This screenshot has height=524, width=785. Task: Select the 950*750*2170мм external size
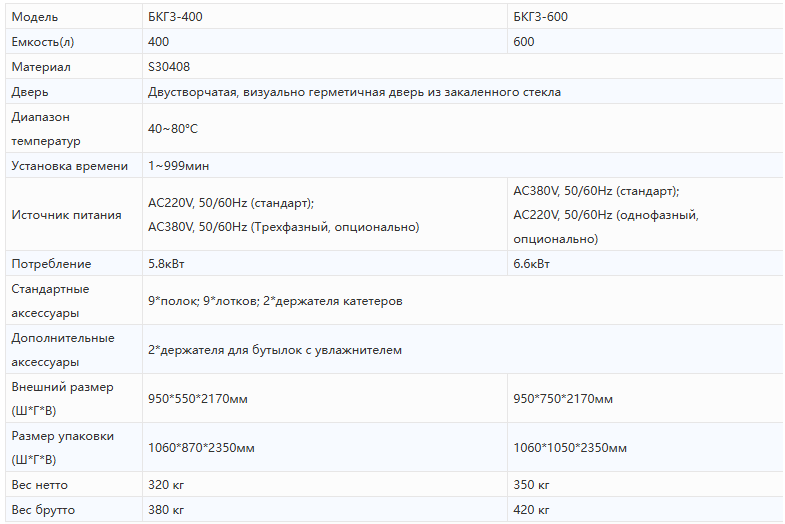[x=563, y=399]
